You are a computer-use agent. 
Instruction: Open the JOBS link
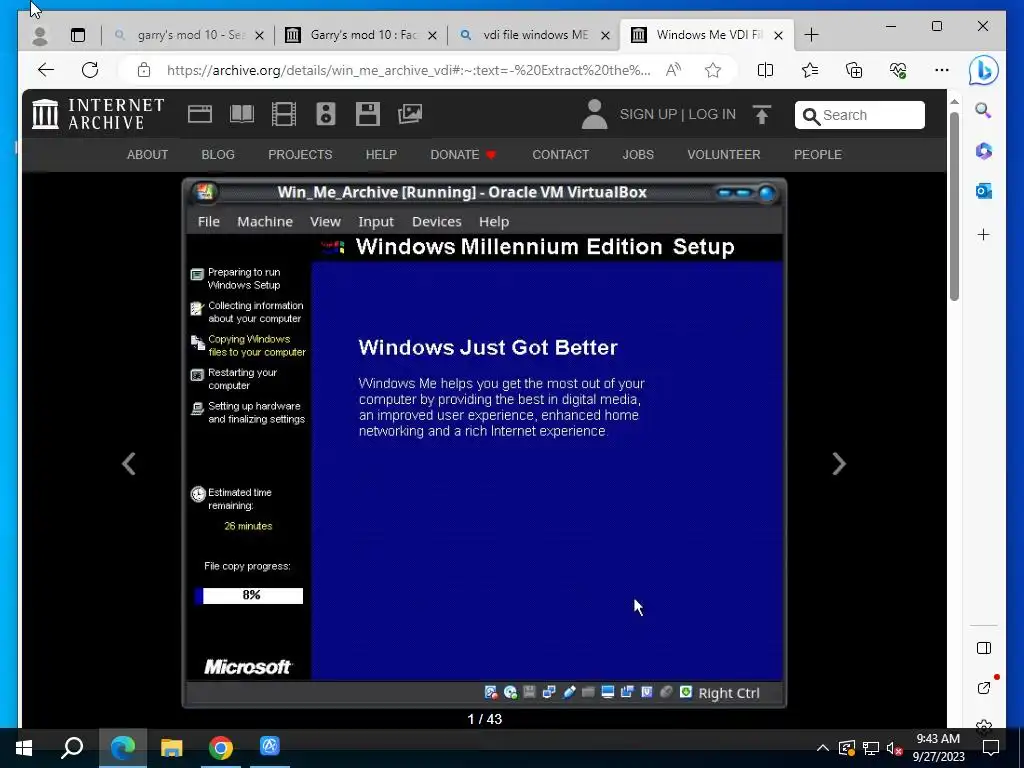pos(638,155)
